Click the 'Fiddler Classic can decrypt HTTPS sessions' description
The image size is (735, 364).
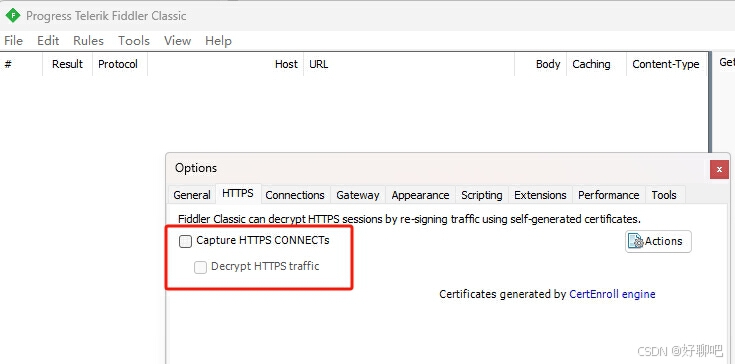(409, 219)
